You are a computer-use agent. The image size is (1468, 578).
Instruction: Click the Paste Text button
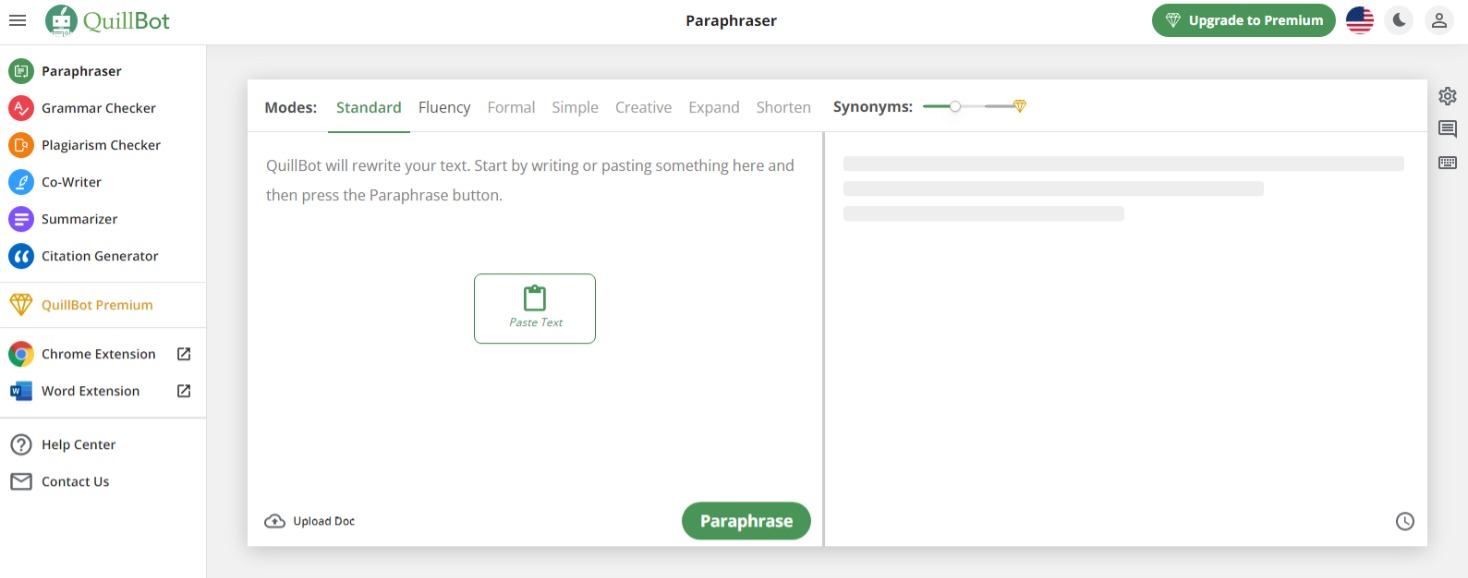(x=535, y=309)
